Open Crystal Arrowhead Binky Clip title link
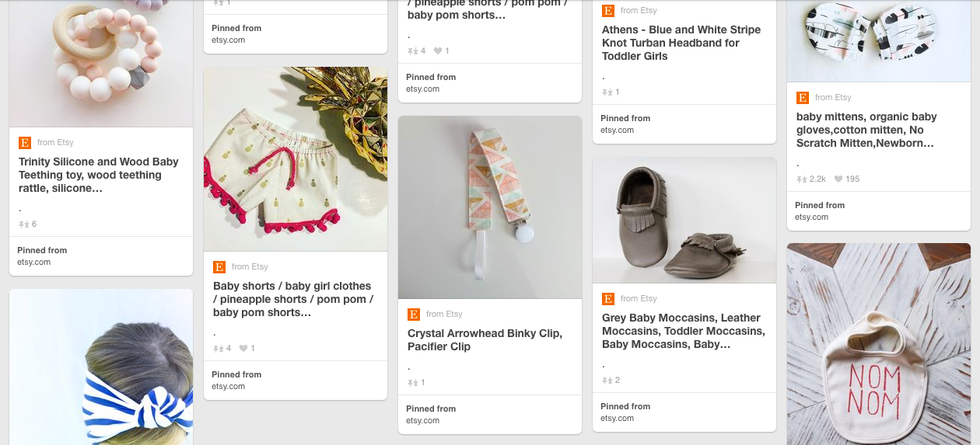980x445 pixels. [484, 340]
